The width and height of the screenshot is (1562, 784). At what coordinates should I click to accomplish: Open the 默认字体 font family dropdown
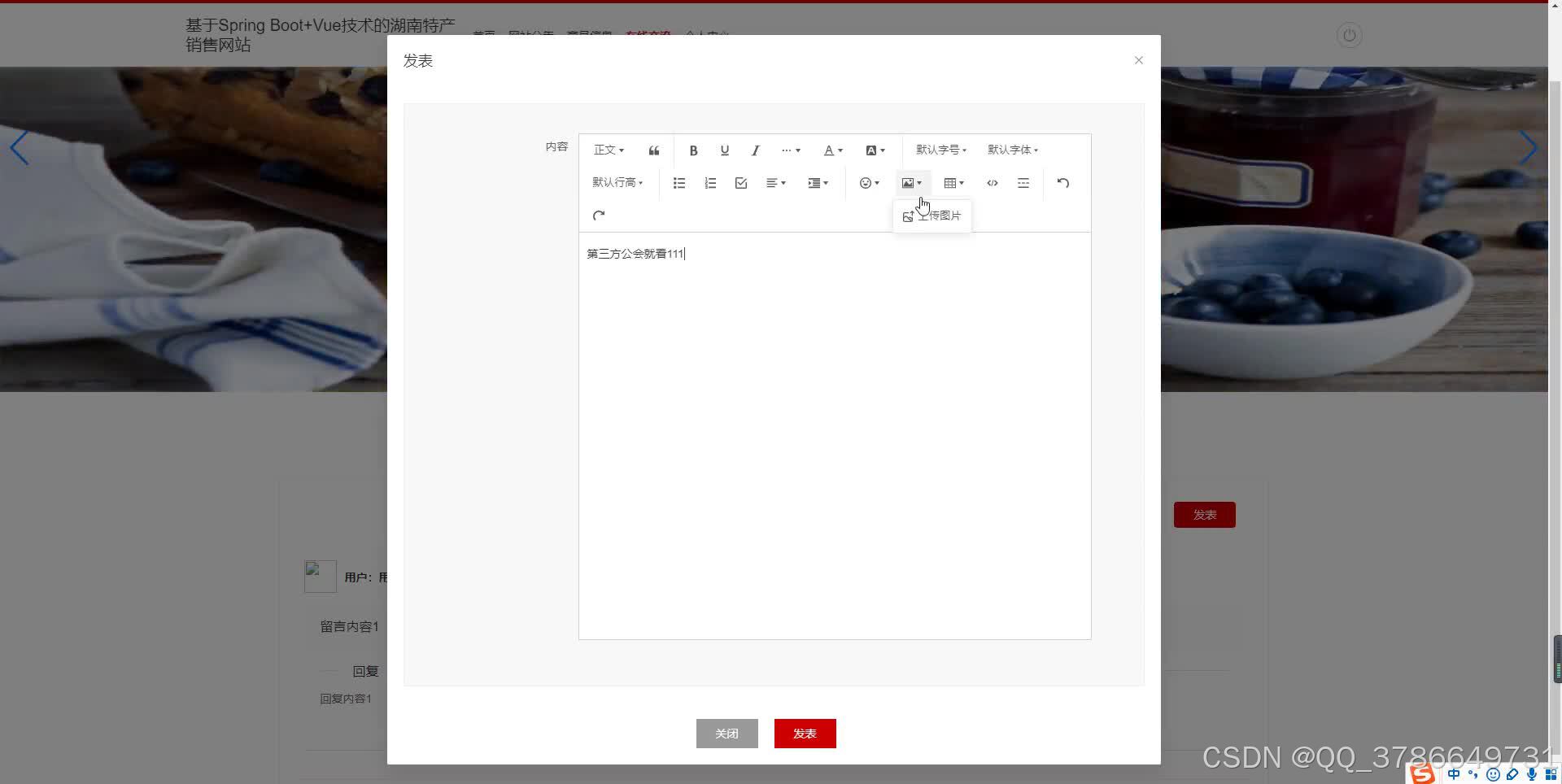coord(1013,150)
